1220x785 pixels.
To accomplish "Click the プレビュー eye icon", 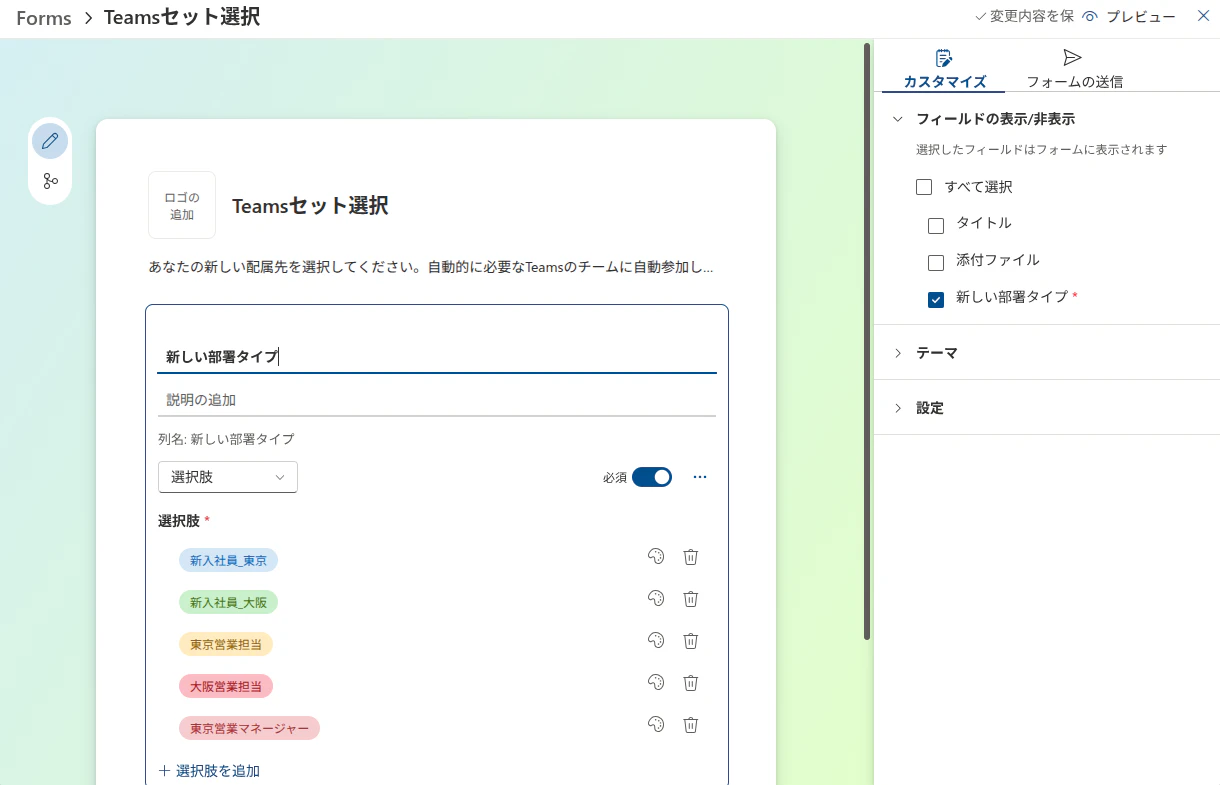I will (1090, 17).
